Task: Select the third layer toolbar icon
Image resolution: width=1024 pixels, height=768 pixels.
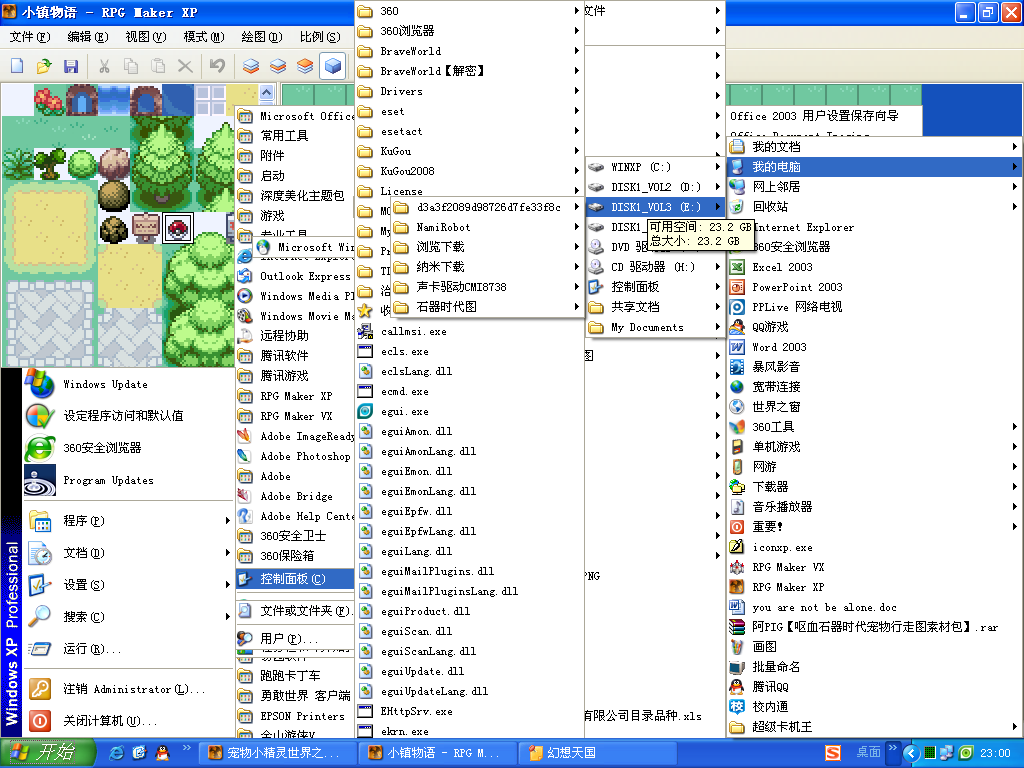Action: coord(305,66)
